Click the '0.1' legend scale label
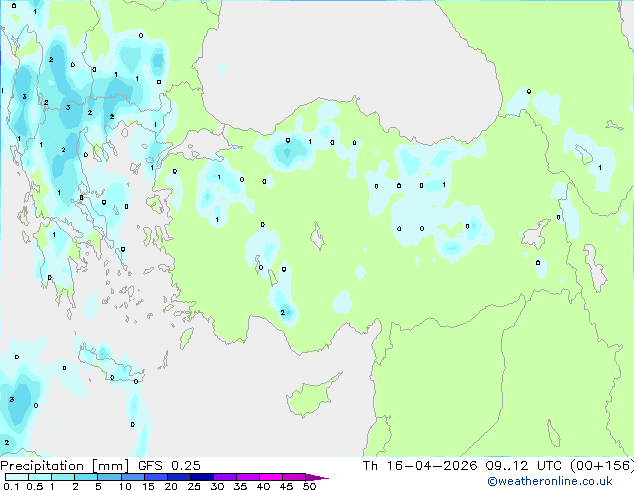Viewport: 634px width, 490px height. point(11,486)
